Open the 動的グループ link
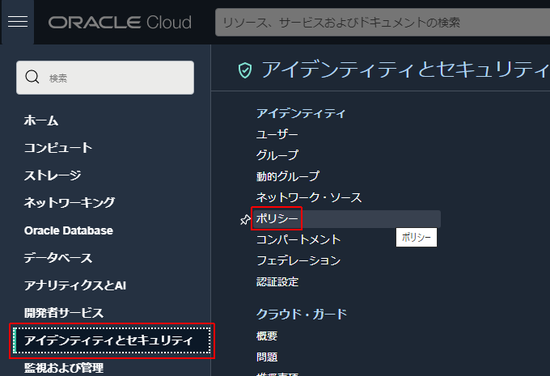The image size is (550, 376). [288, 176]
